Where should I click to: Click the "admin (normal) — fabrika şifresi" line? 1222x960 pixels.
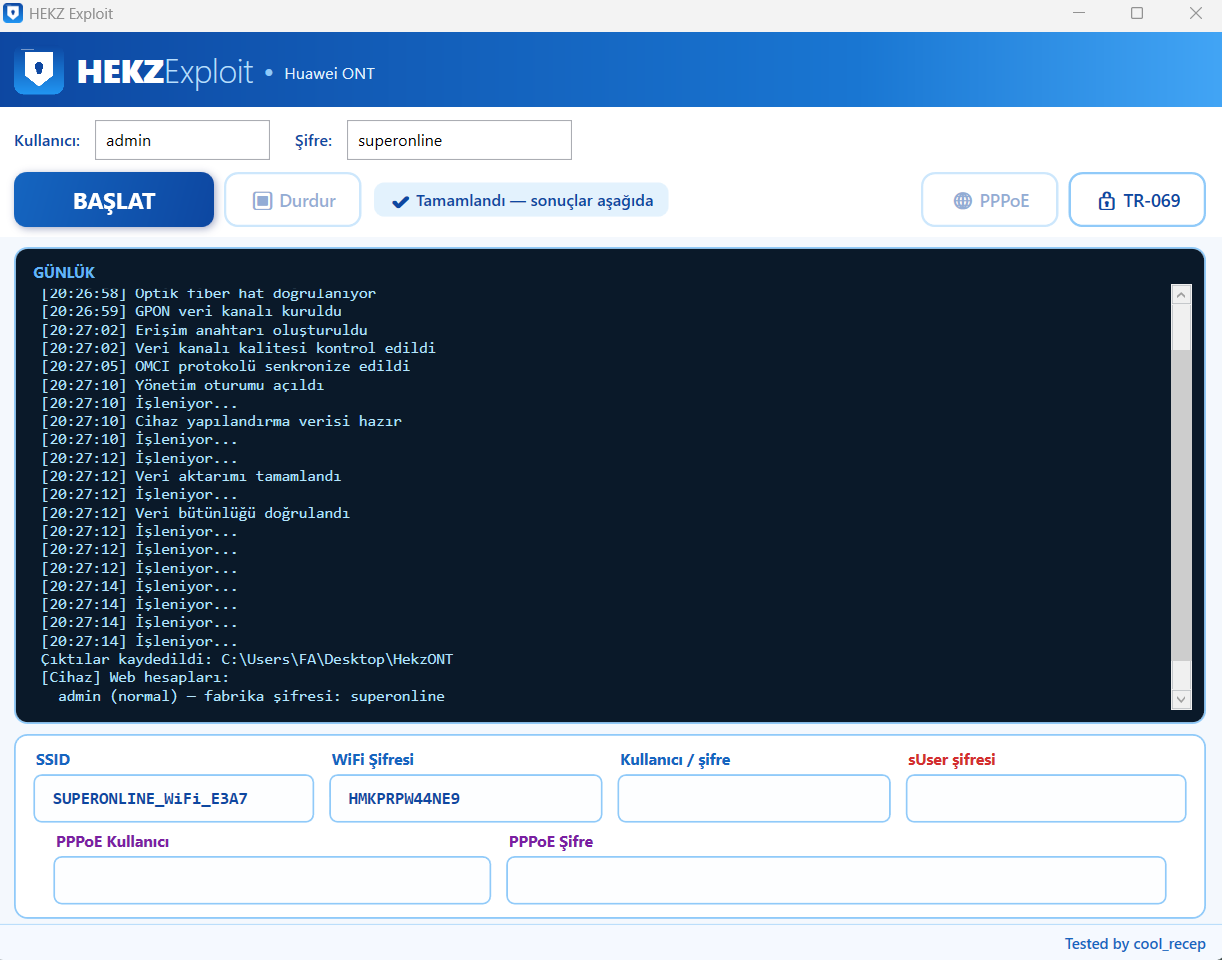pos(251,696)
